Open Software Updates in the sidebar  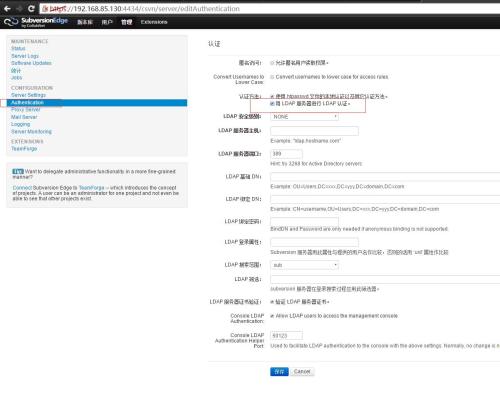tap(31, 63)
